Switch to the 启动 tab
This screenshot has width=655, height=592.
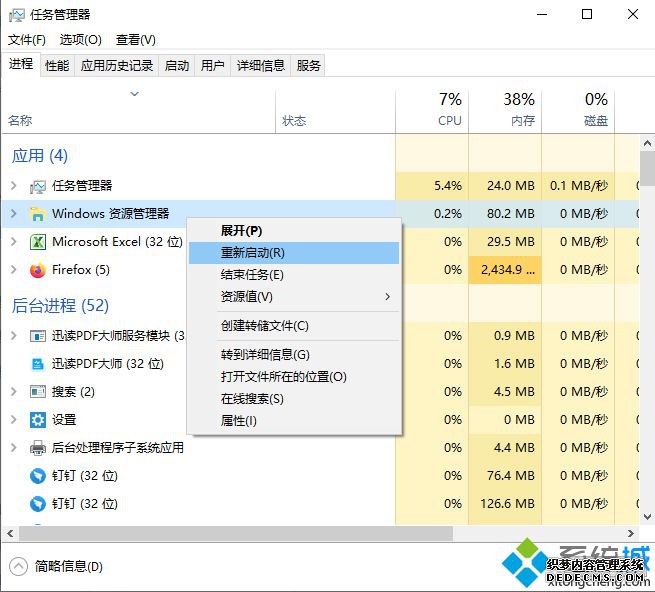[x=177, y=66]
